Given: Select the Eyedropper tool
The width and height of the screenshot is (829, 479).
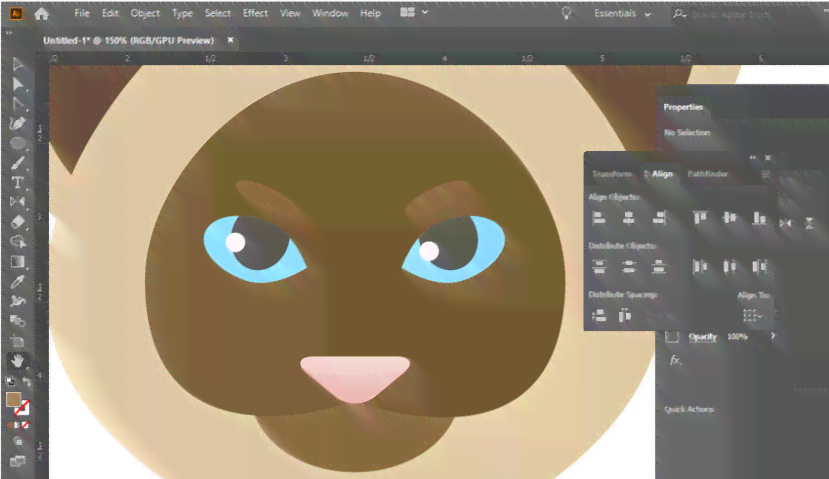Looking at the screenshot, I should coord(17,281).
